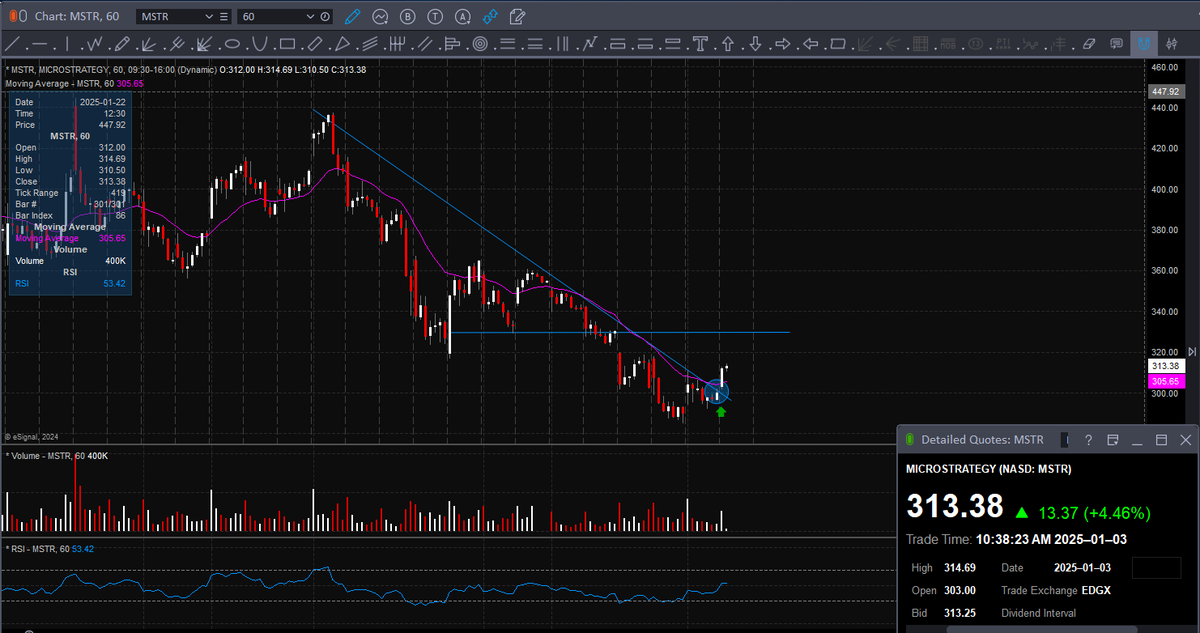Insert a left arrow marker
This screenshot has height=633, width=1200.
tap(811, 44)
